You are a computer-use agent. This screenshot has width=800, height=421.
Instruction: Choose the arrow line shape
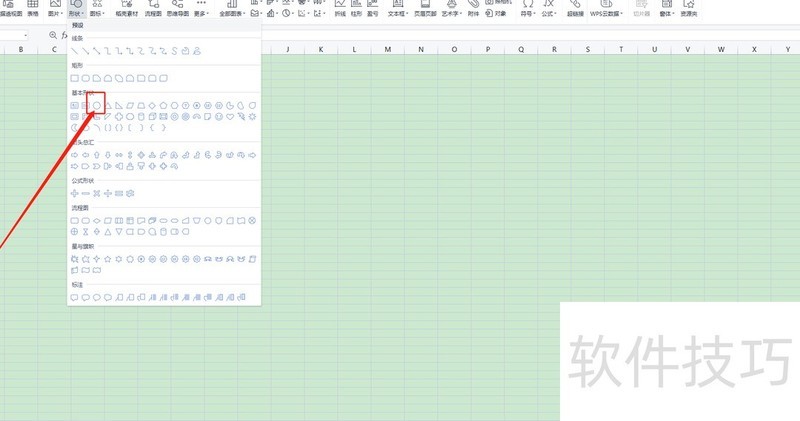tap(86, 51)
